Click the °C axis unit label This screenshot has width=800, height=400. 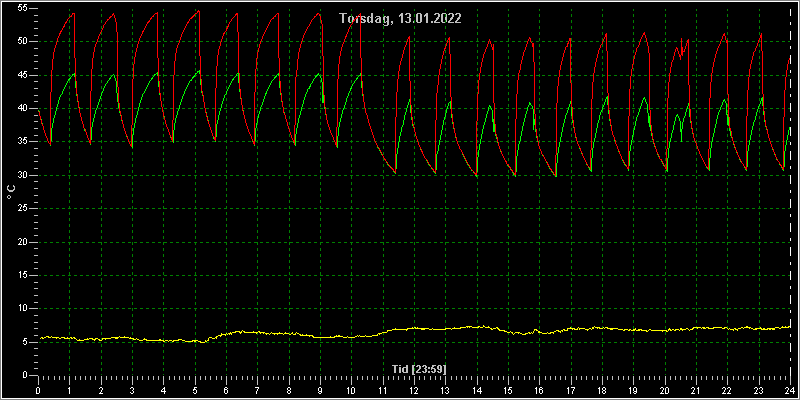pos(11,192)
